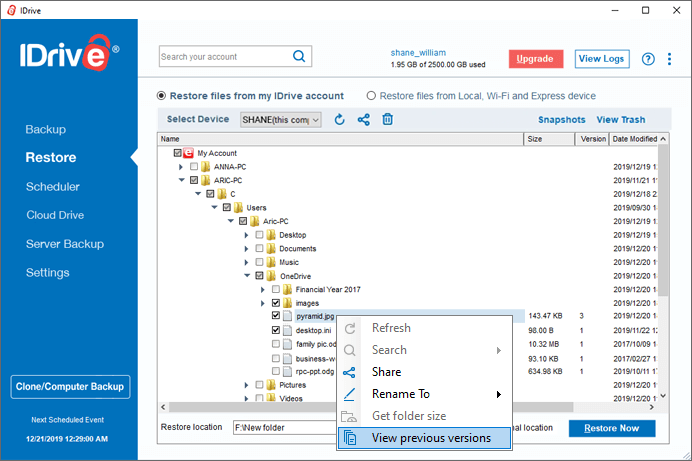Click the Restore location path field
Screen dimensions: 692x461
286,427
